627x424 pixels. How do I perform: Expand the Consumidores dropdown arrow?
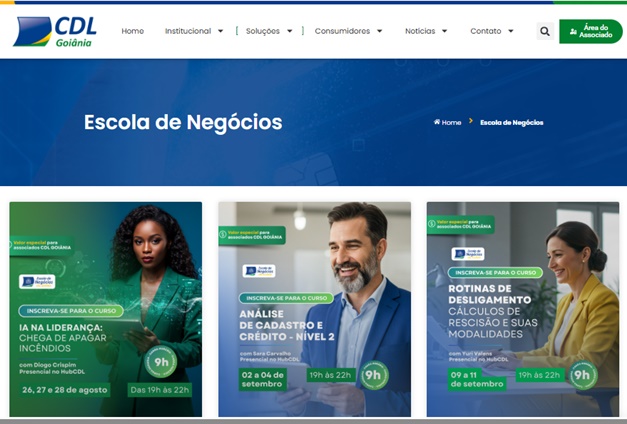click(x=379, y=31)
